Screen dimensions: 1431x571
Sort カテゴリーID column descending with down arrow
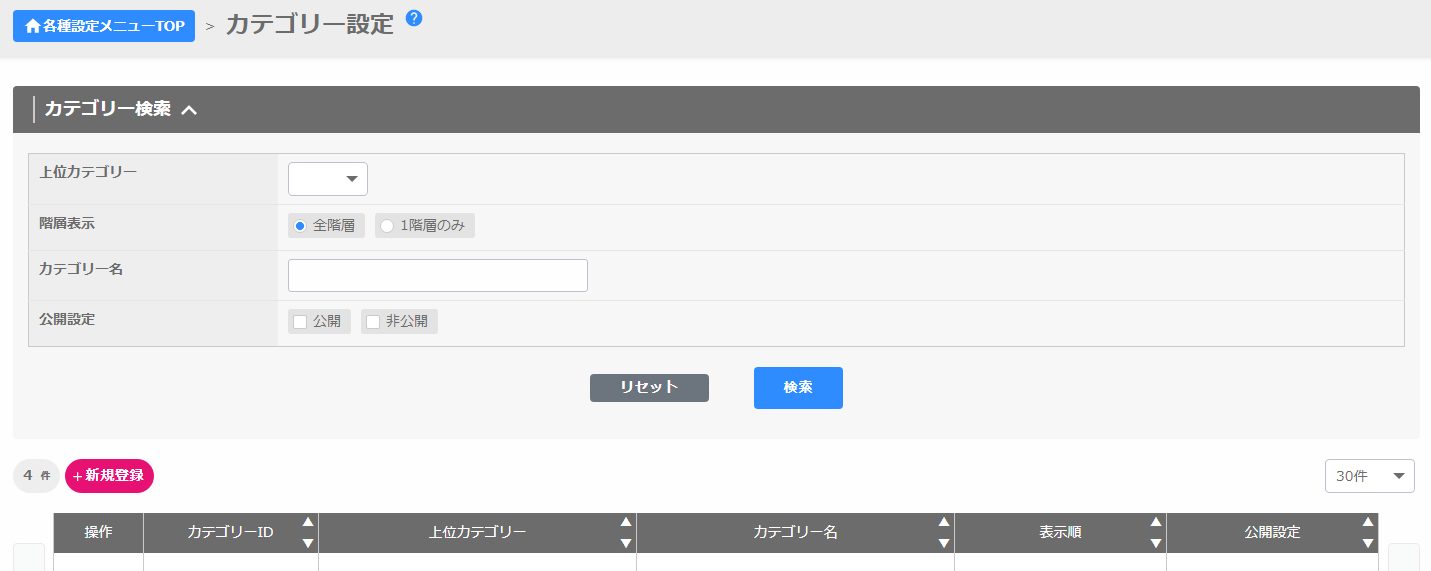pos(308,543)
